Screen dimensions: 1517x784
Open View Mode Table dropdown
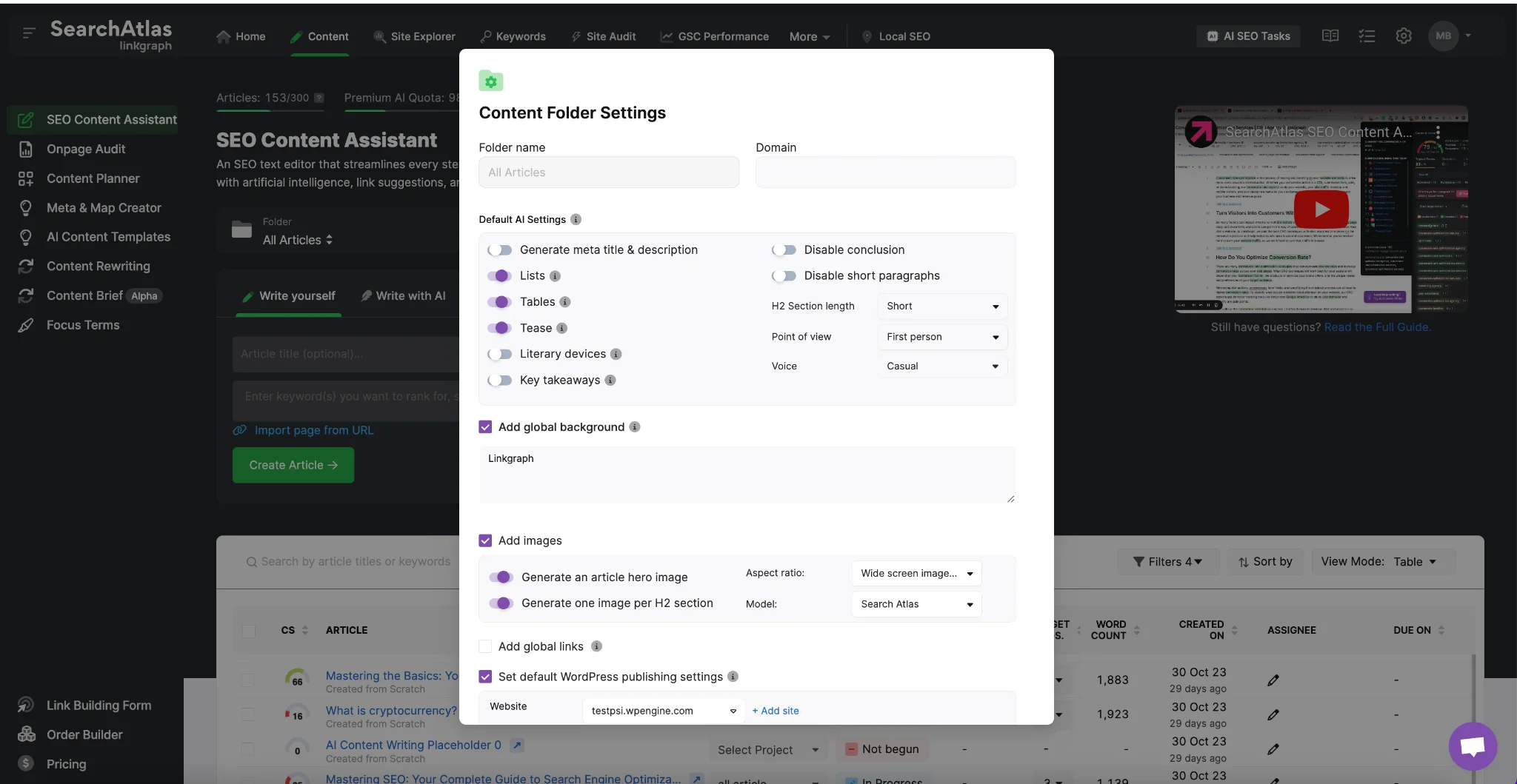tap(1383, 562)
